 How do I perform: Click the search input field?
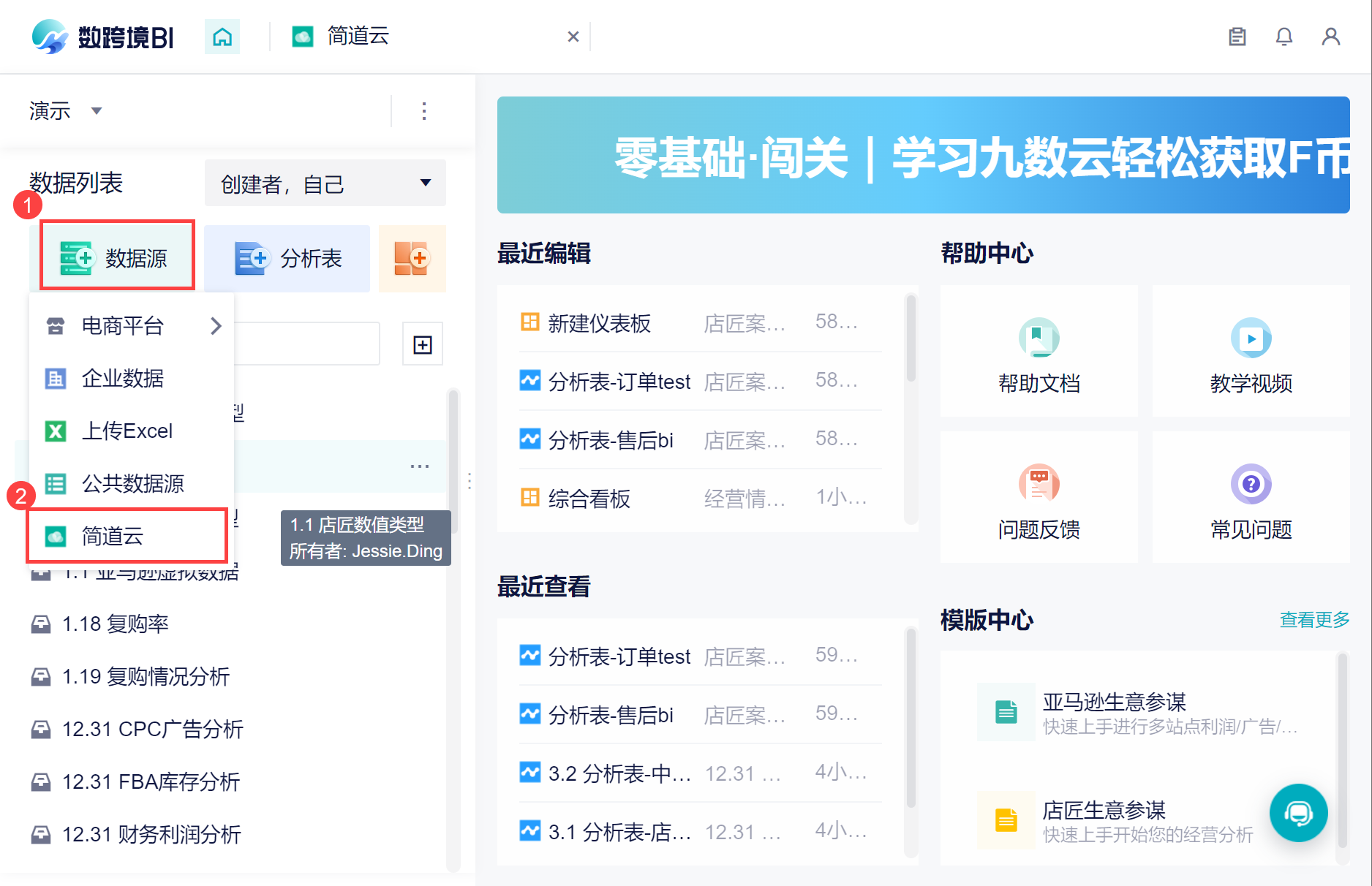pos(307,344)
